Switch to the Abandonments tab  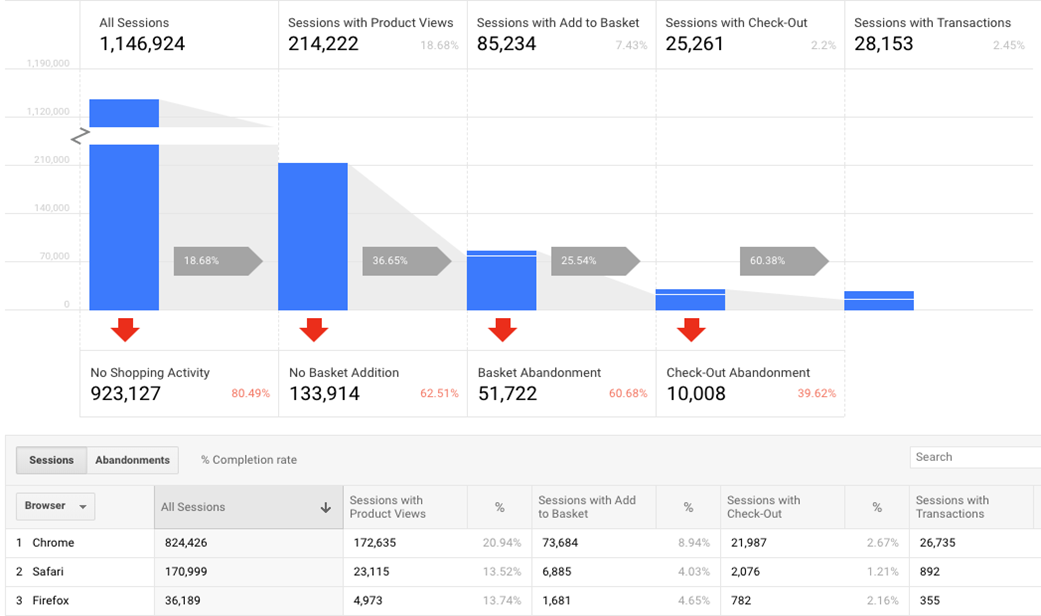tap(132, 460)
